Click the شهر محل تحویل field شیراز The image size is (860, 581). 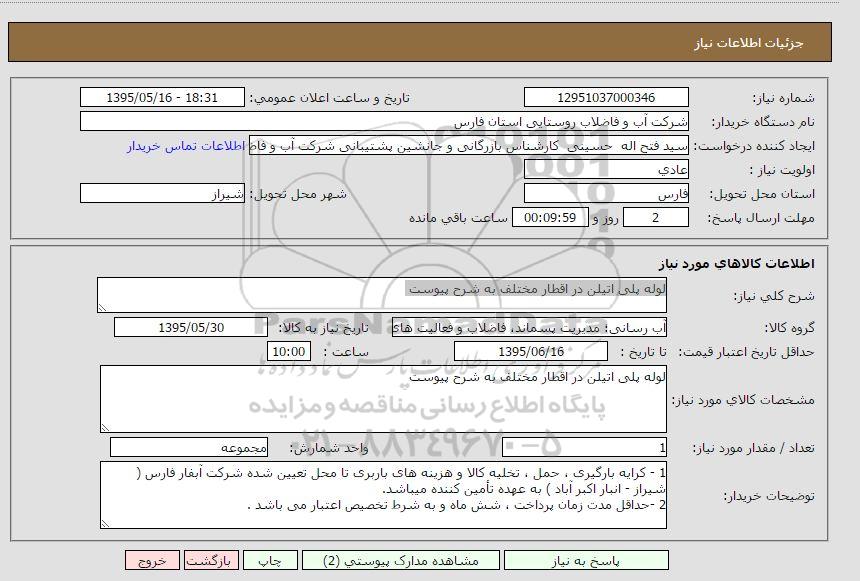[162, 194]
